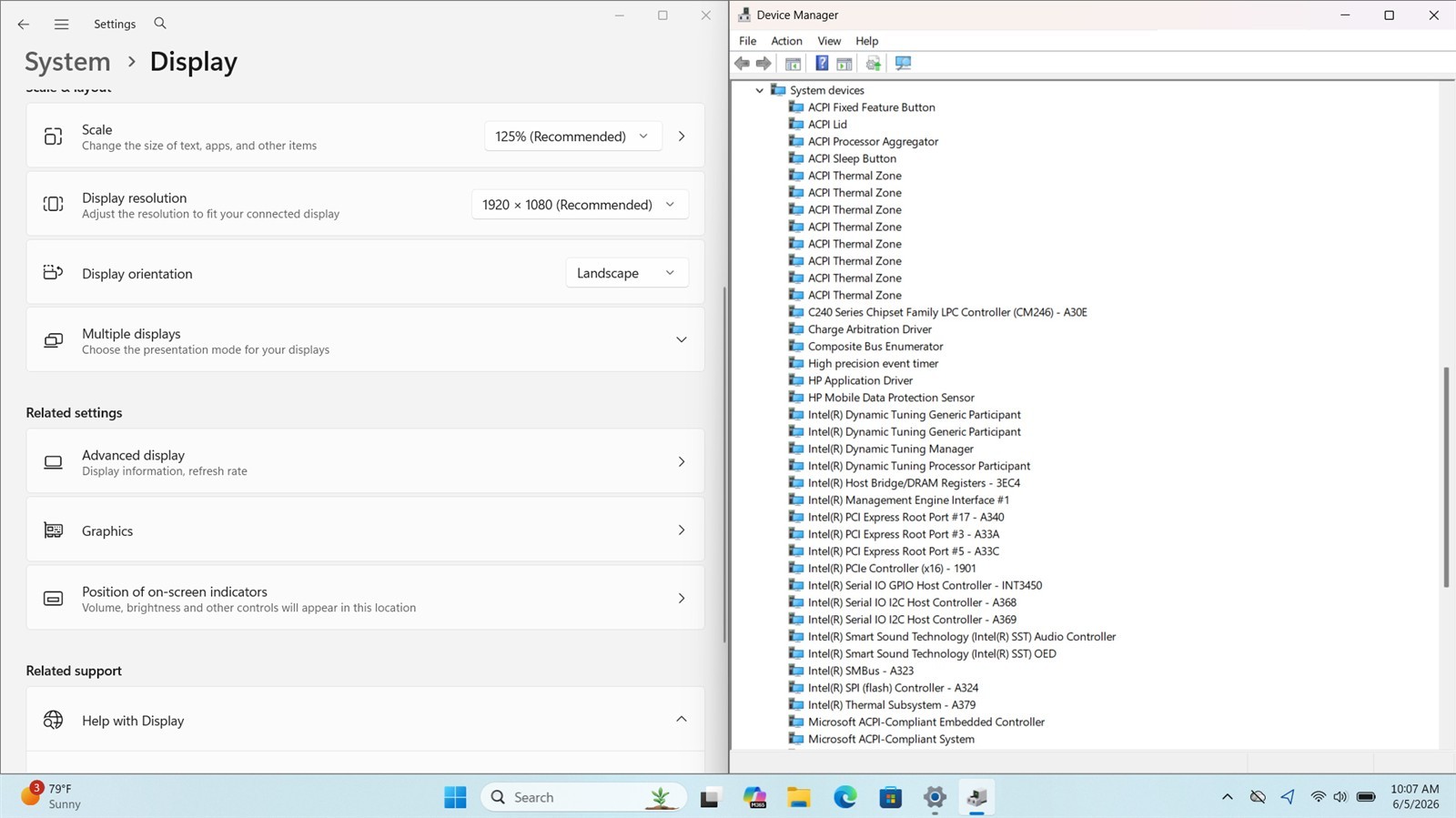Click the Update device driver toolbar icon
The height and width of the screenshot is (818, 1456).
pyautogui.click(x=874, y=63)
